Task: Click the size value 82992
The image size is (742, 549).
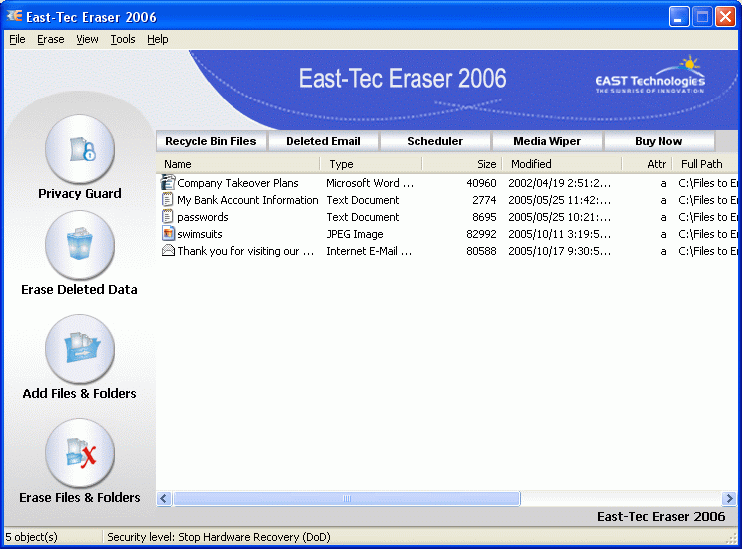Action: 481,234
